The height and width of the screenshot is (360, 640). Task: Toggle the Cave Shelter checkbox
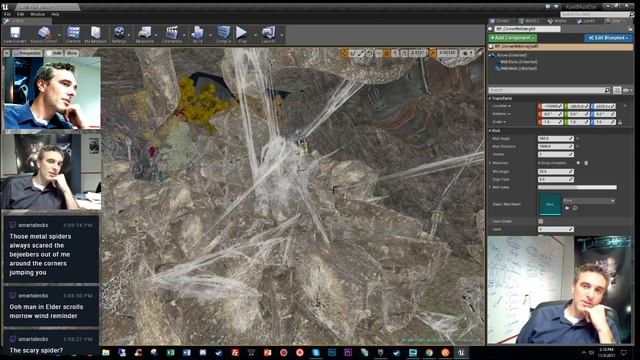coord(540,221)
